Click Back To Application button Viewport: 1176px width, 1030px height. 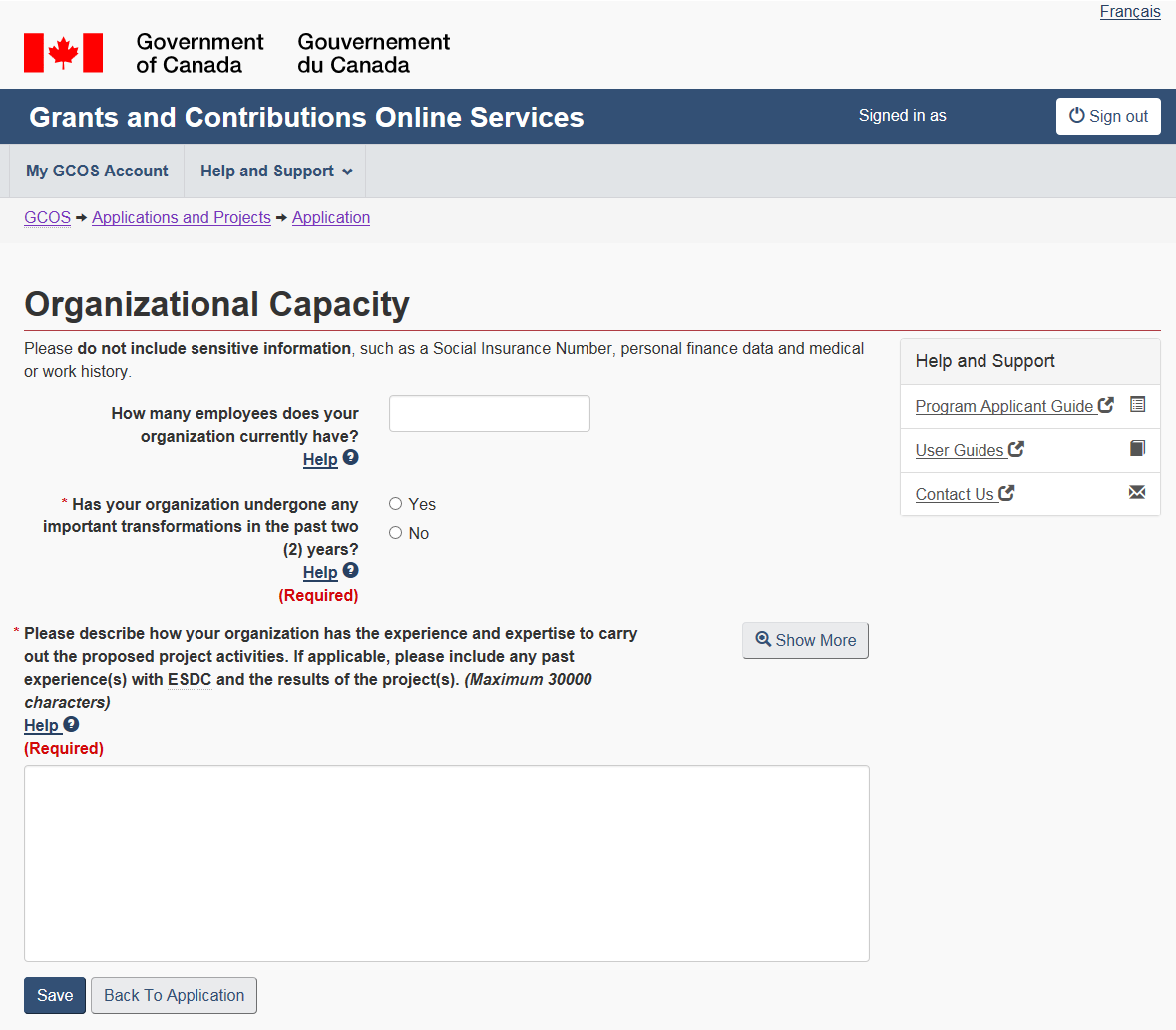click(x=174, y=995)
